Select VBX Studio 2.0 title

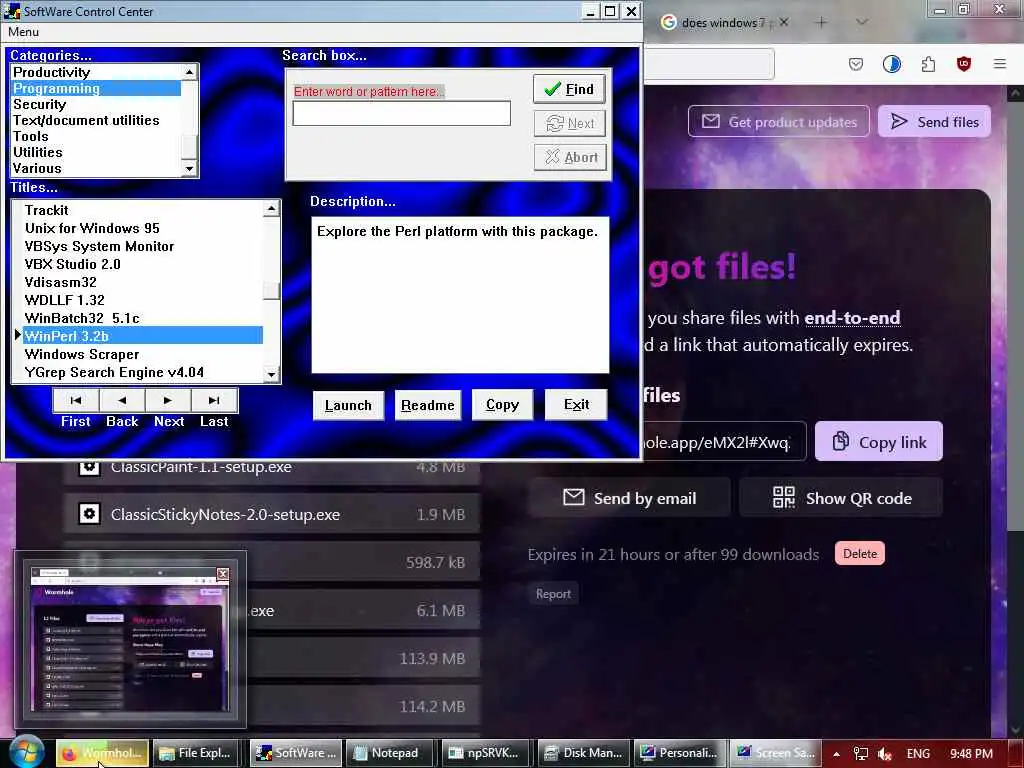click(x=142, y=264)
